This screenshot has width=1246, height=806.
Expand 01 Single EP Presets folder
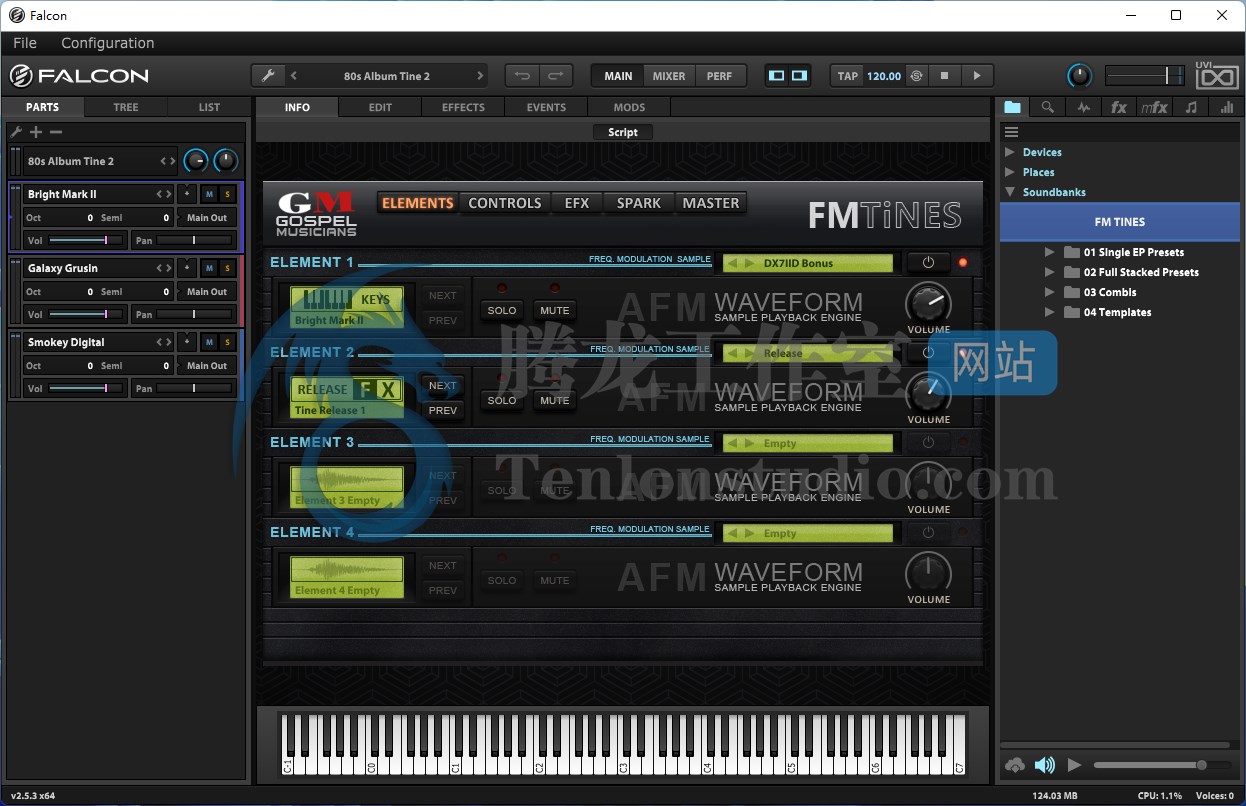[1049, 252]
